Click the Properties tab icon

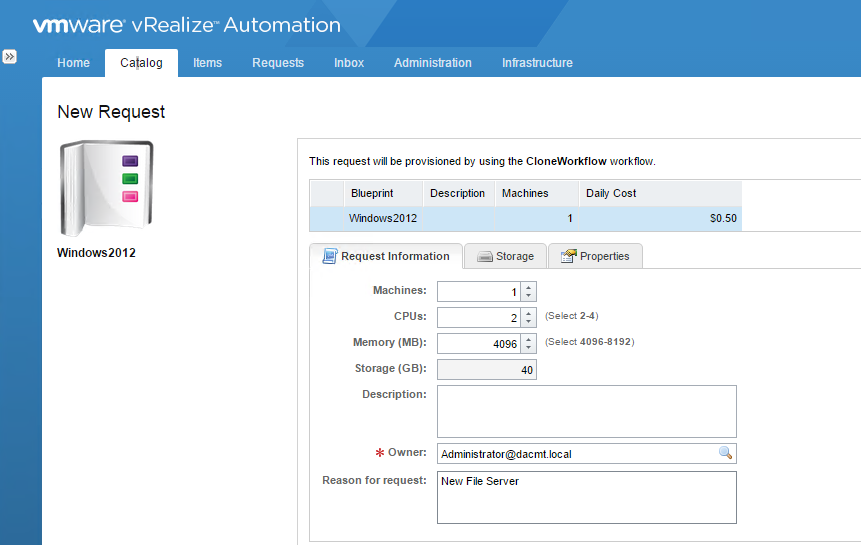[568, 256]
